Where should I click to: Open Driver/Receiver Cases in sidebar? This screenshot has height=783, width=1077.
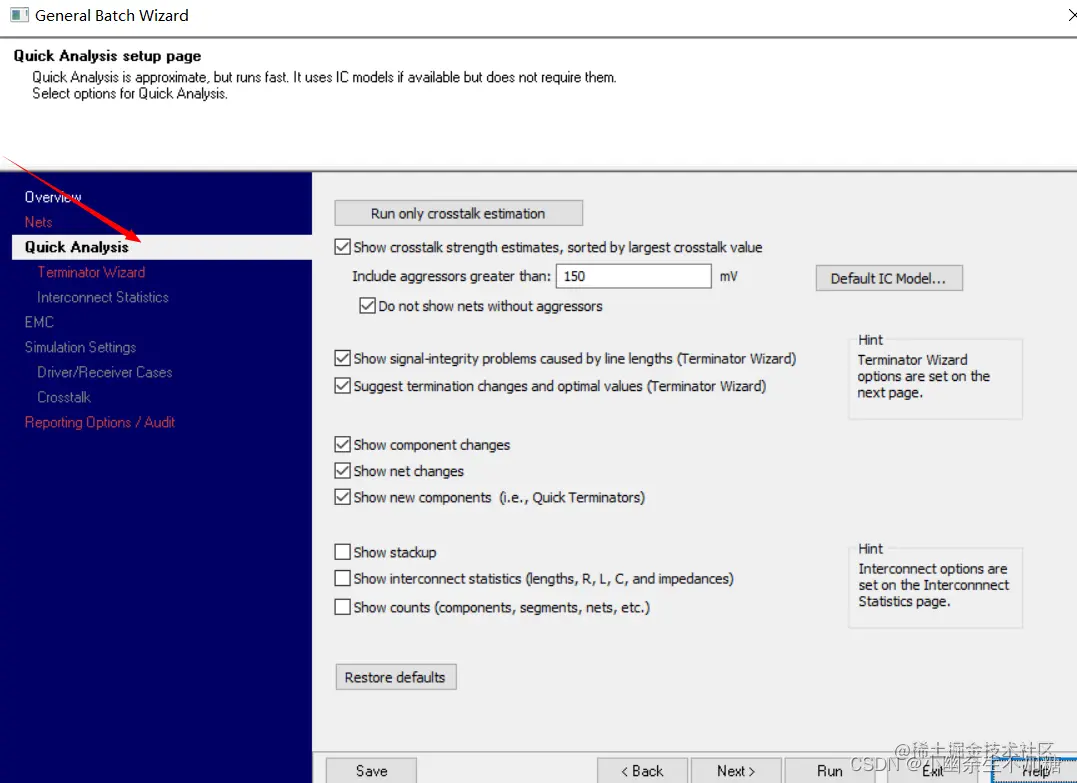click(x=104, y=372)
